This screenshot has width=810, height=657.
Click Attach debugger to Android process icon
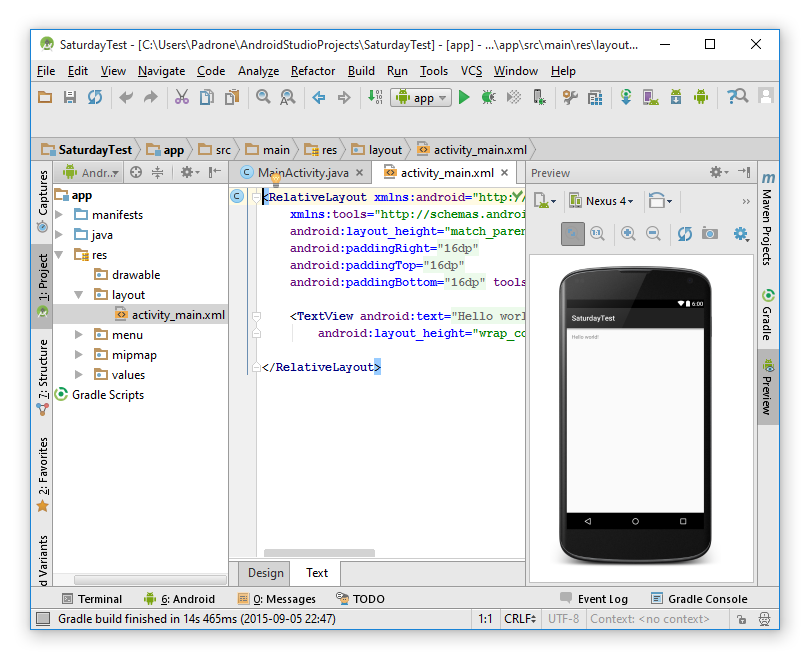click(x=539, y=97)
